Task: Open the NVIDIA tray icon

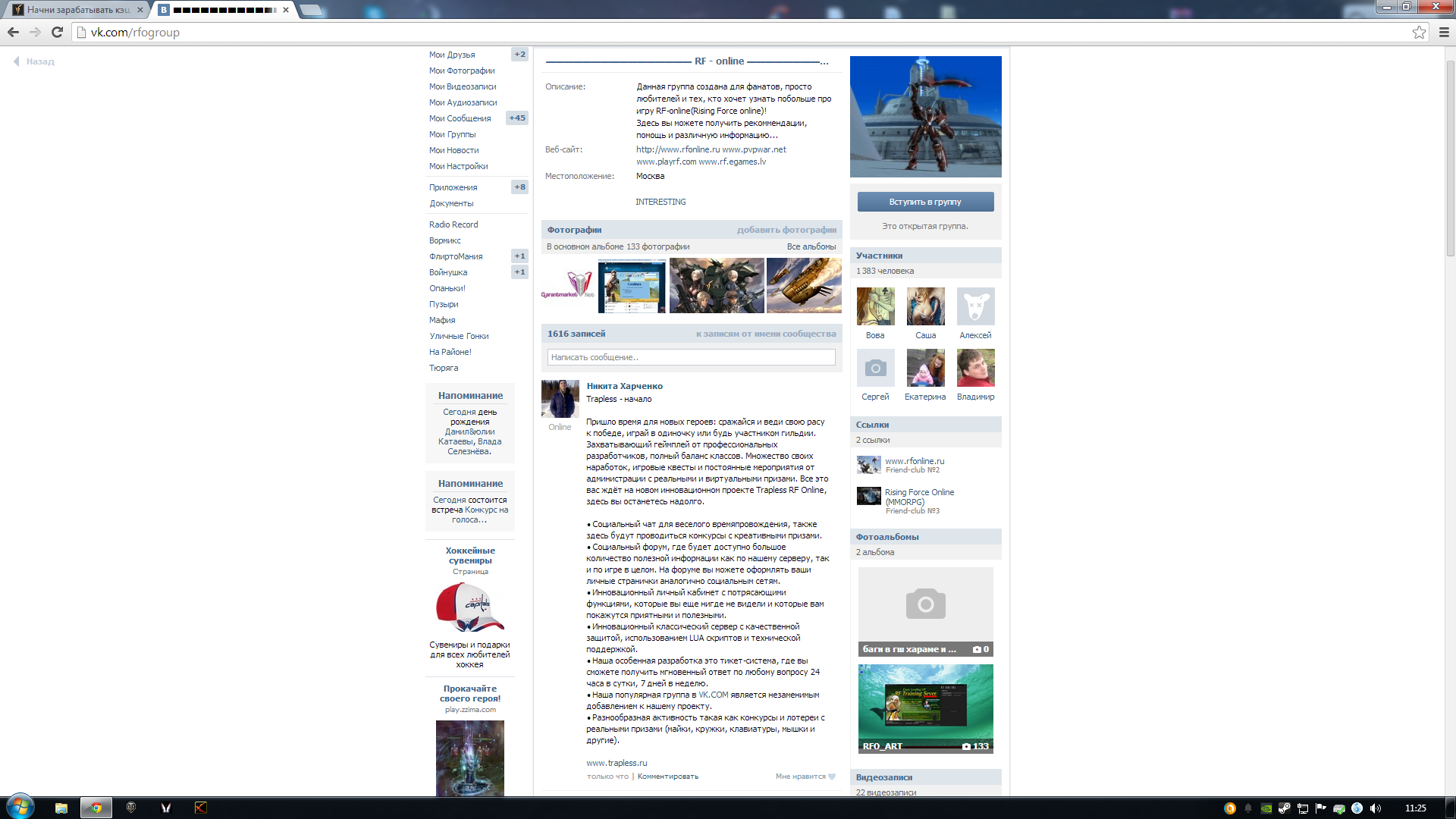Action: (x=1266, y=808)
